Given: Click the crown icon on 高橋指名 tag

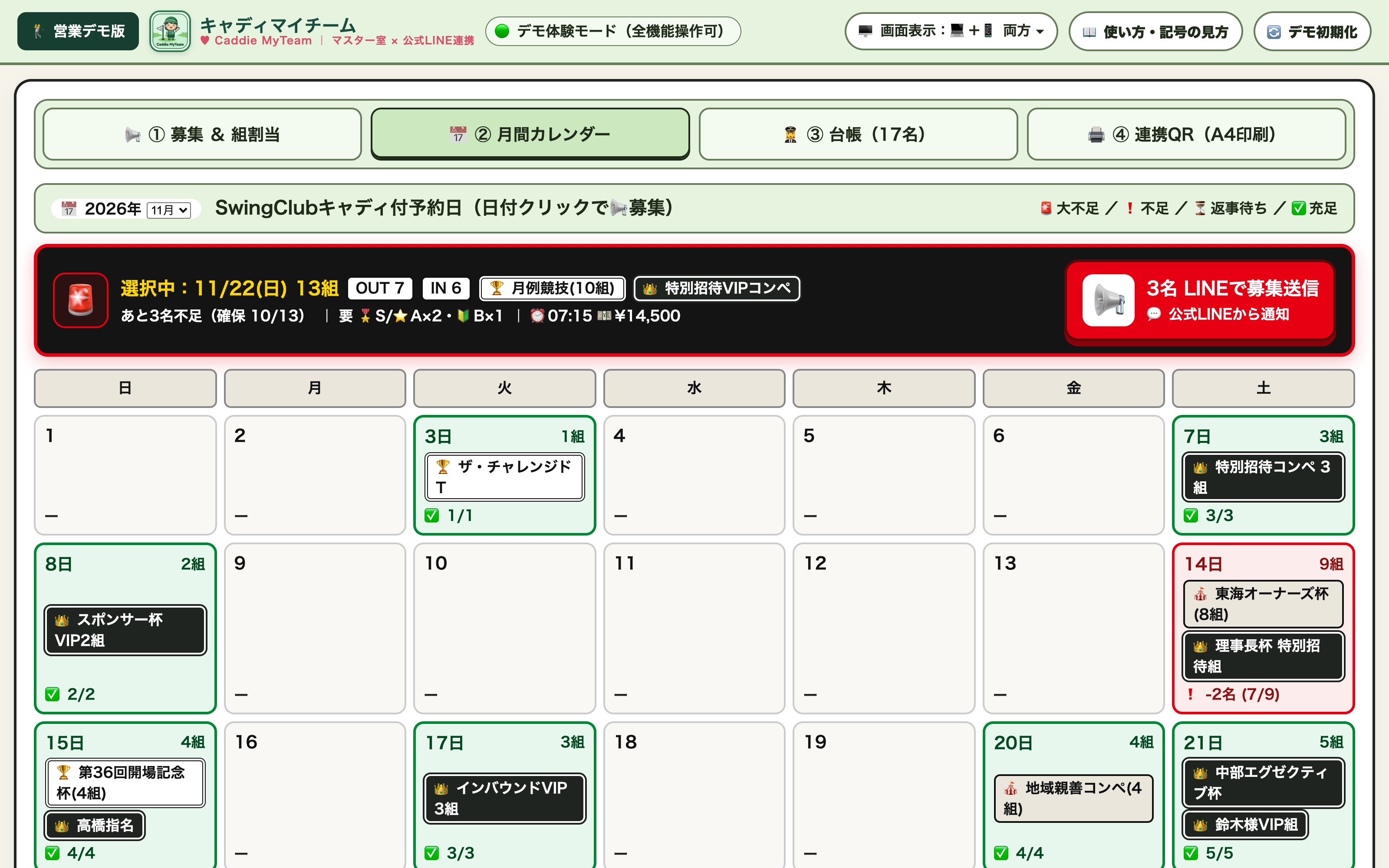Looking at the screenshot, I should pyautogui.click(x=62, y=826).
